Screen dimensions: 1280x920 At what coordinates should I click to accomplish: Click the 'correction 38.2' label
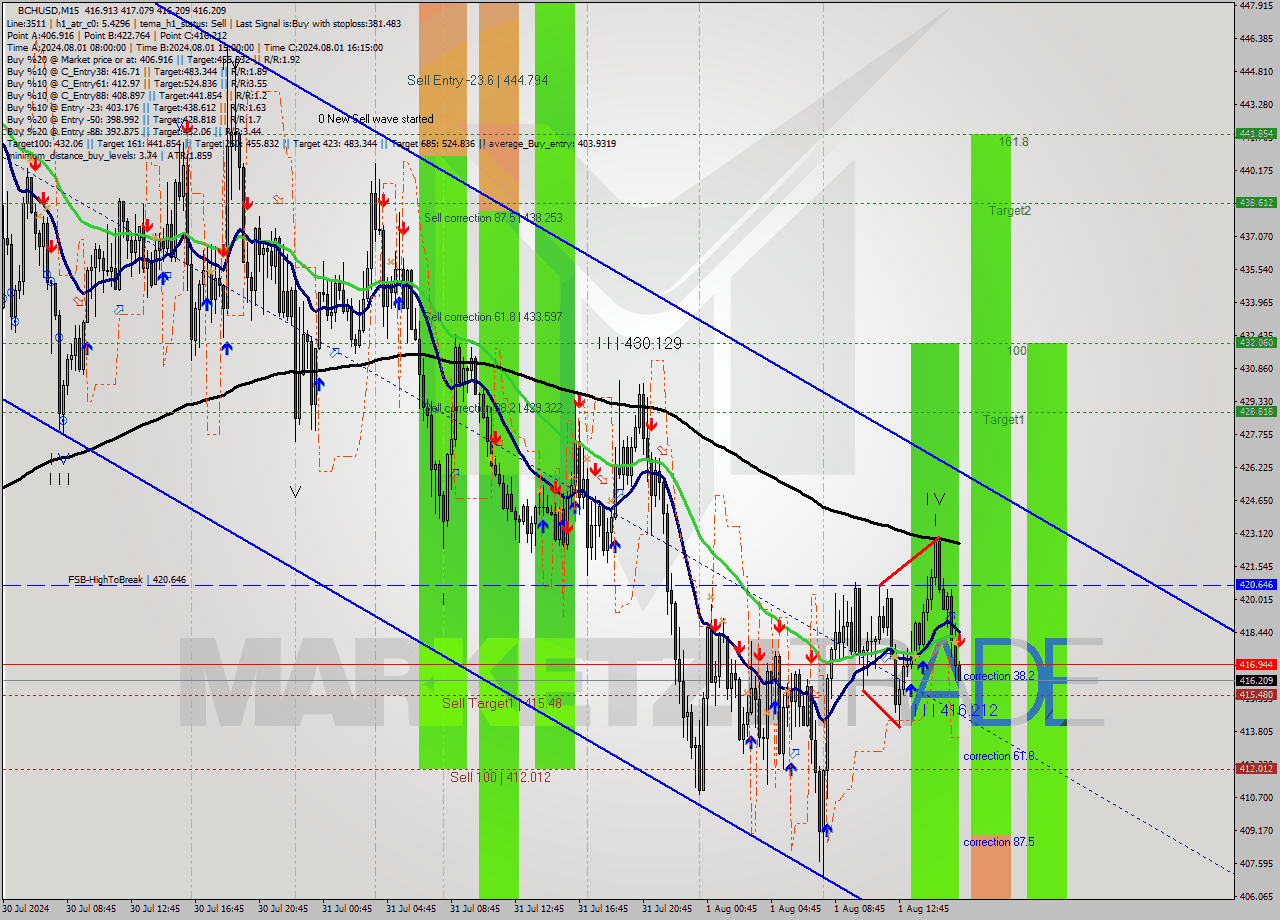999,676
